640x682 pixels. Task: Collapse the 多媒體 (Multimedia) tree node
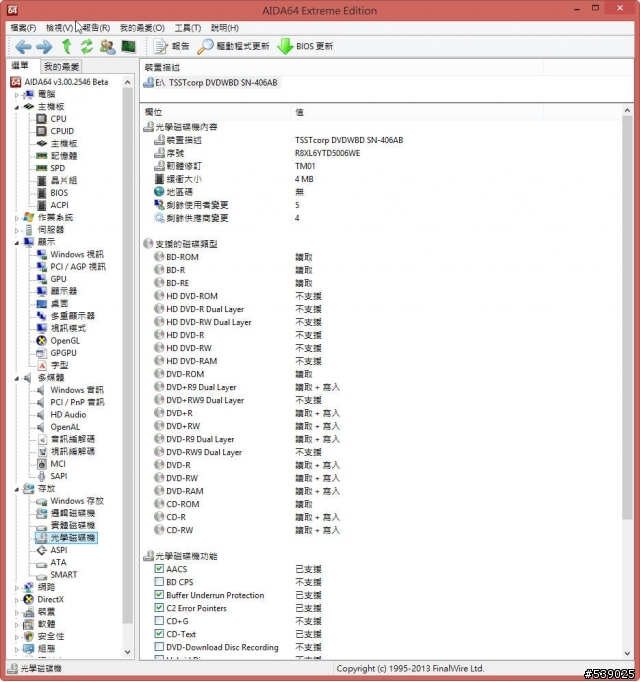[x=17, y=378]
